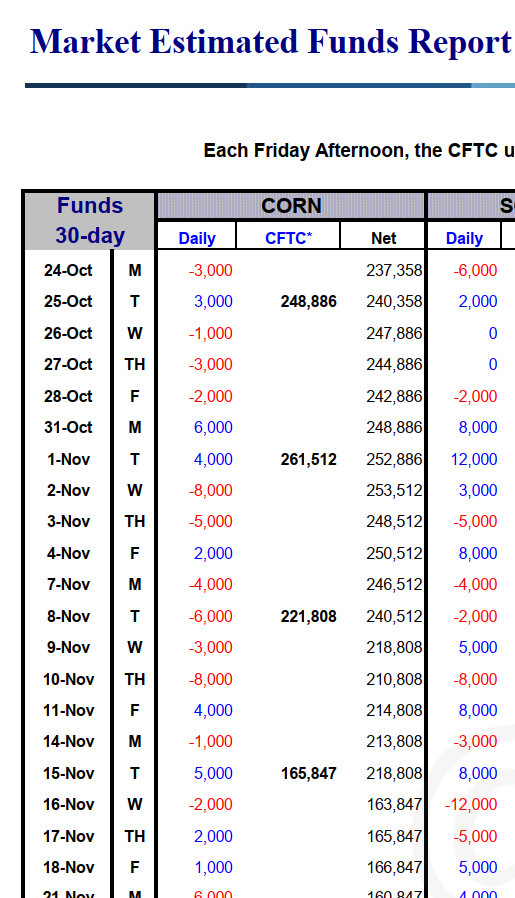
Task: Click the Funds 30-day header cell
Action: 90,220
